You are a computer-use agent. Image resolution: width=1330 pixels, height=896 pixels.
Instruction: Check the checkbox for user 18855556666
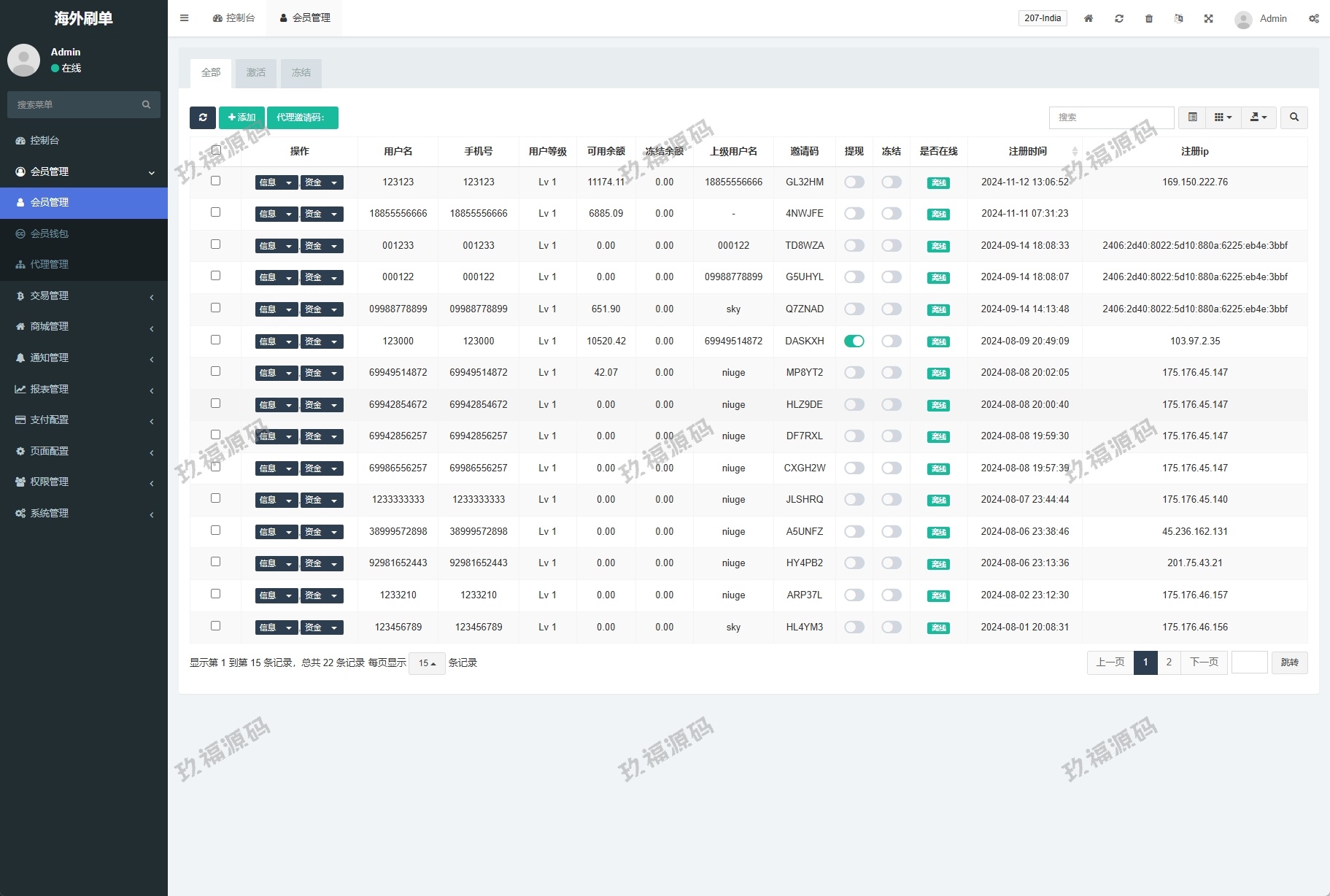215,212
